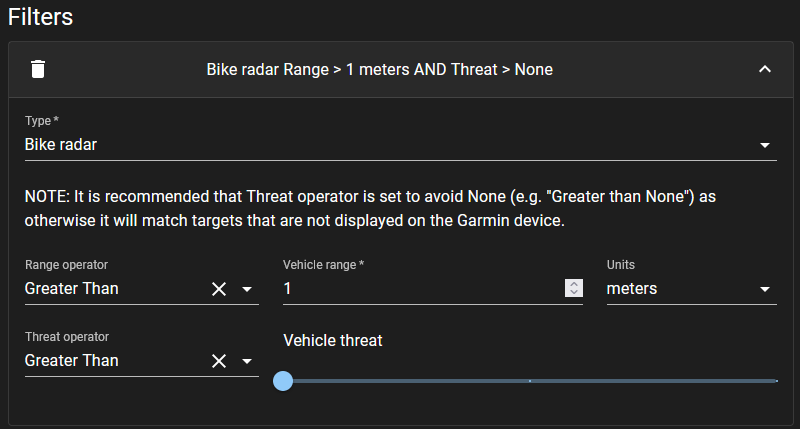Clear the Range operator selection
The height and width of the screenshot is (429, 800).
219,289
